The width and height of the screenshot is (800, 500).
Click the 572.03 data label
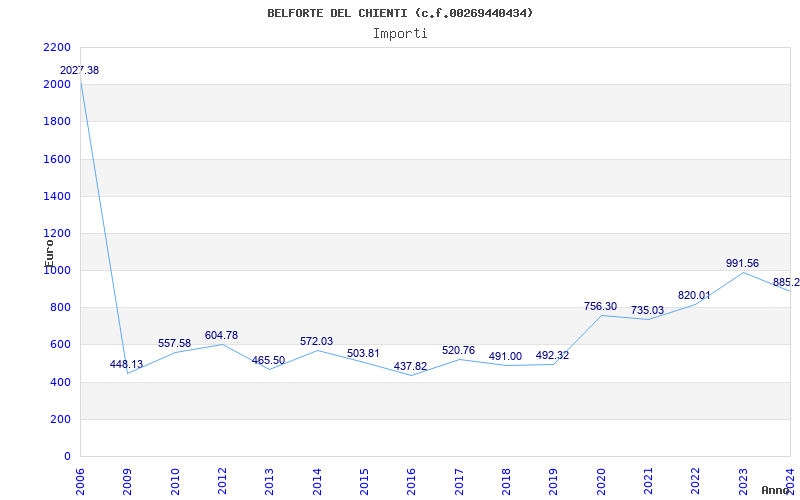tap(316, 341)
